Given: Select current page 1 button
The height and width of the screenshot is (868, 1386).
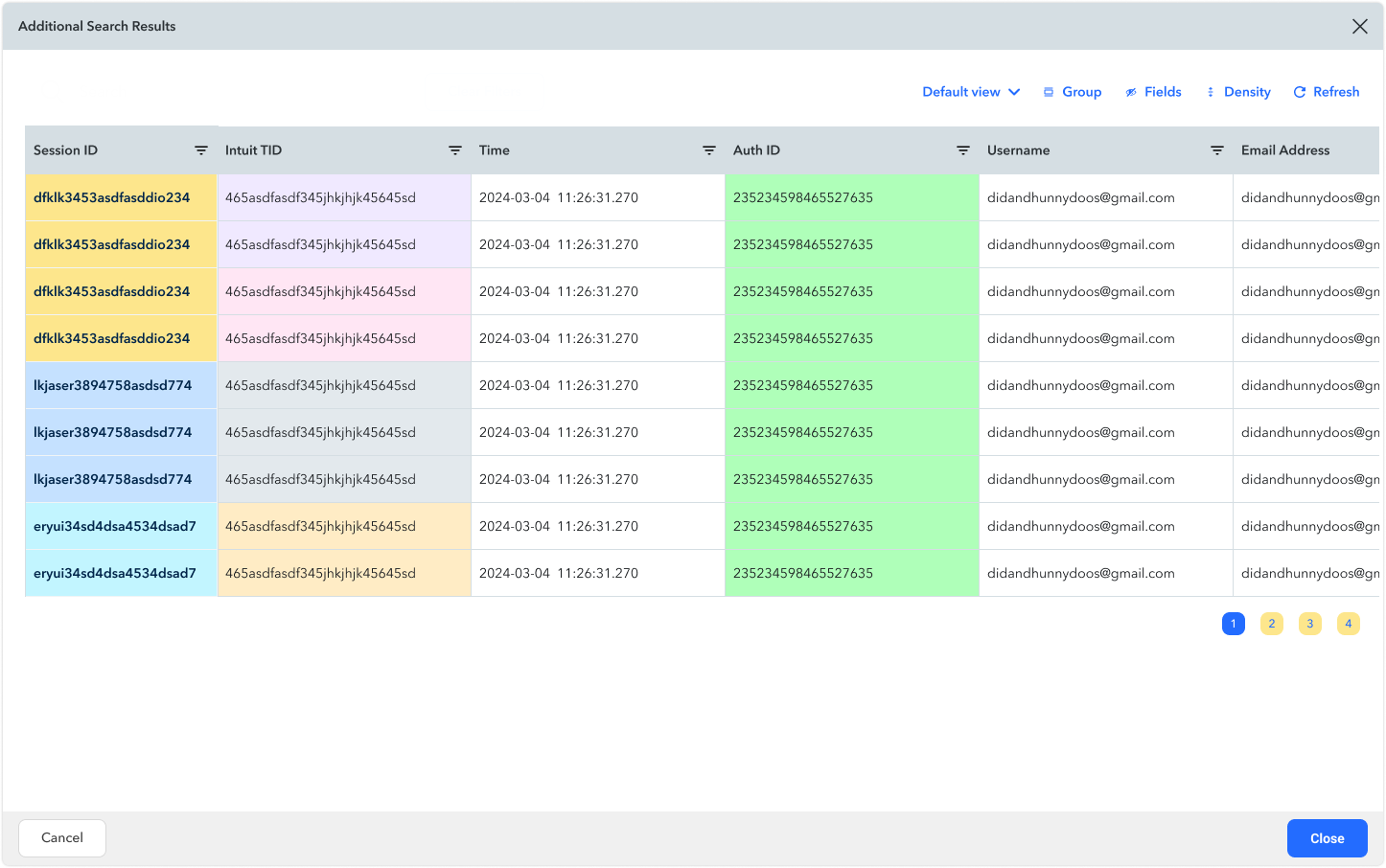Looking at the screenshot, I should 1234,624.
